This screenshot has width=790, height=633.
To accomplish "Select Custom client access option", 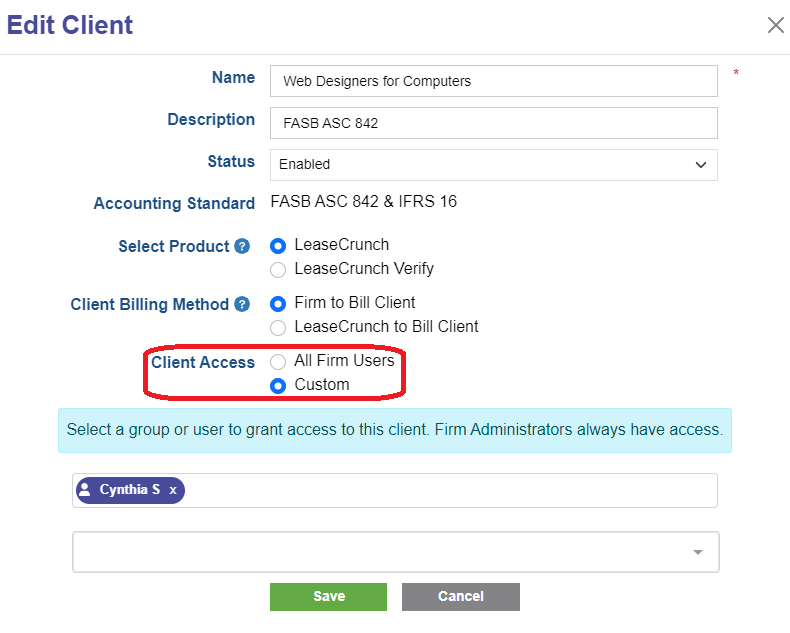I will (278, 386).
